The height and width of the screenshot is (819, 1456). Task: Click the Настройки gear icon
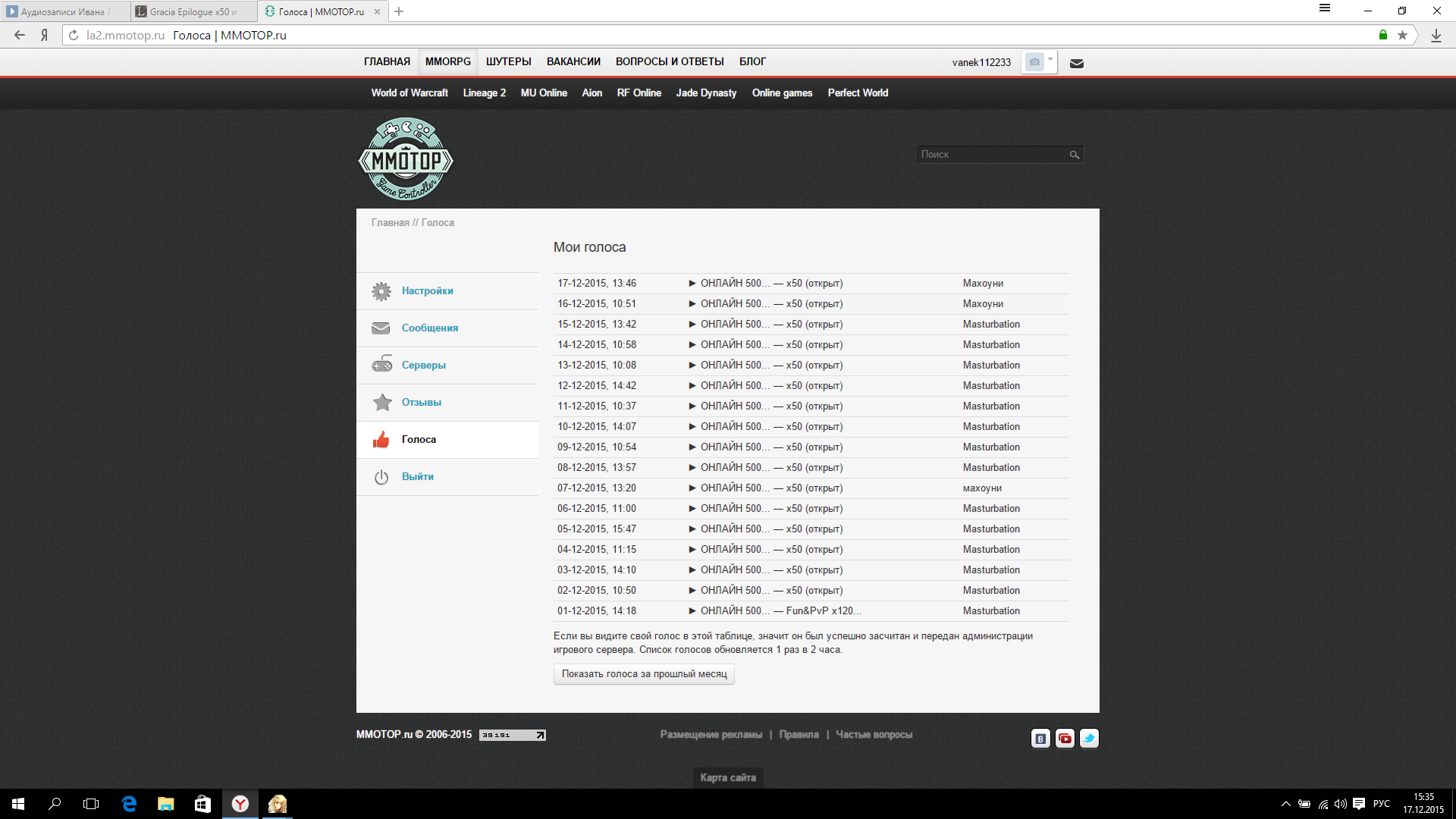click(x=381, y=291)
